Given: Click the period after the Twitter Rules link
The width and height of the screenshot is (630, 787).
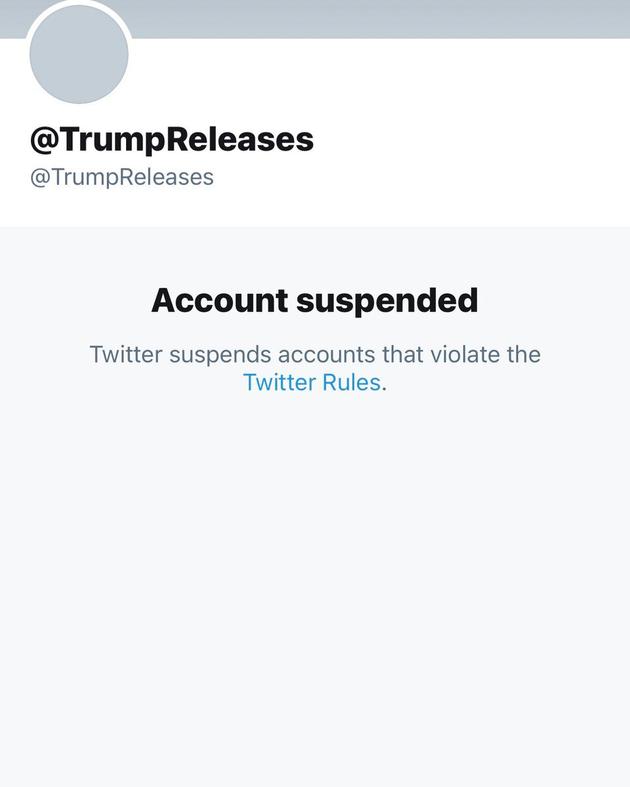Looking at the screenshot, I should point(384,384).
